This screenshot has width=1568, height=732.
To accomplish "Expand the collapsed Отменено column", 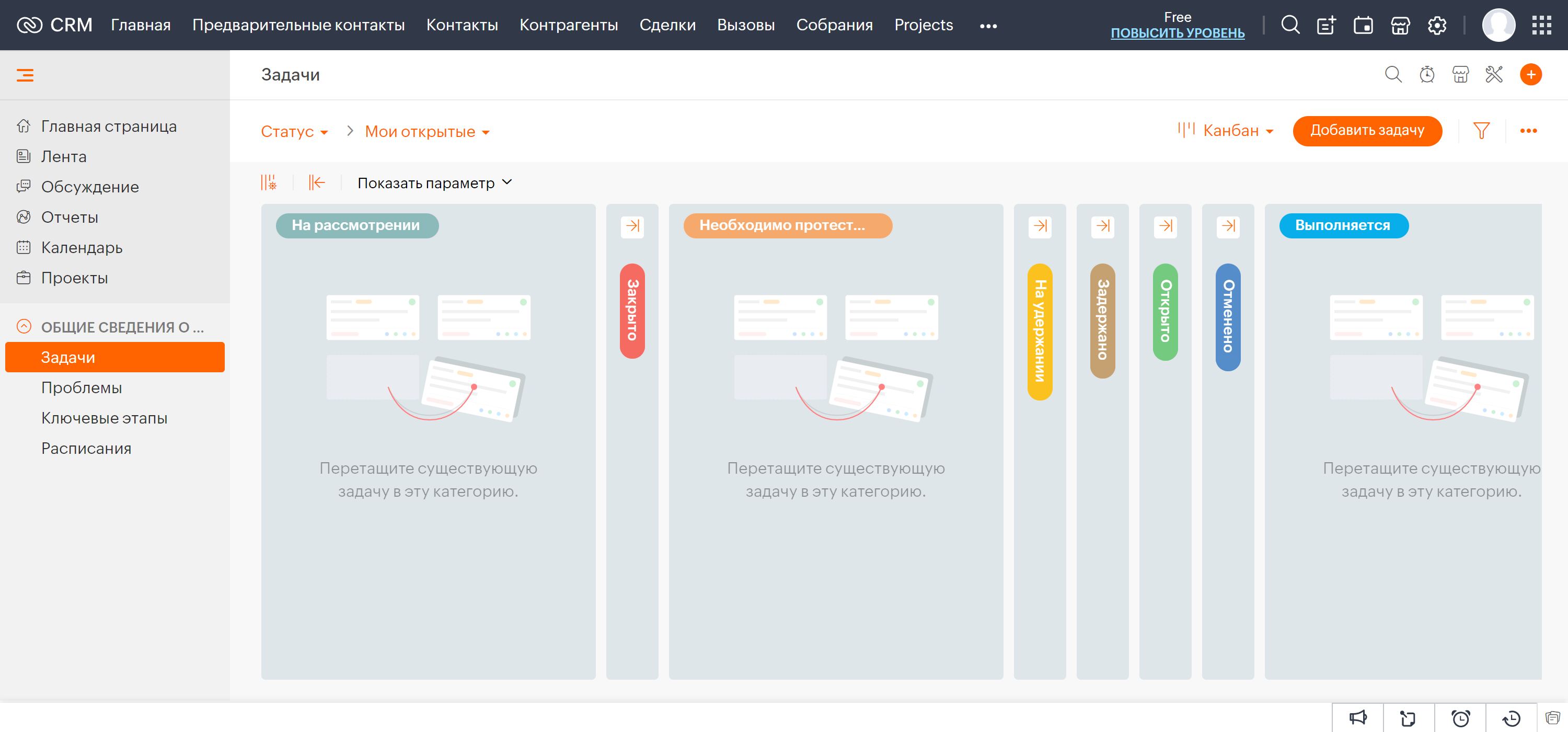I will pyautogui.click(x=1228, y=226).
